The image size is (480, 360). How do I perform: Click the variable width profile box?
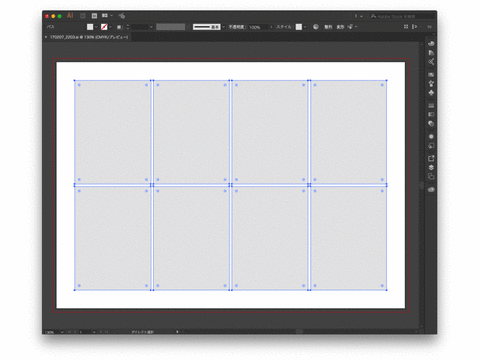tap(170, 27)
